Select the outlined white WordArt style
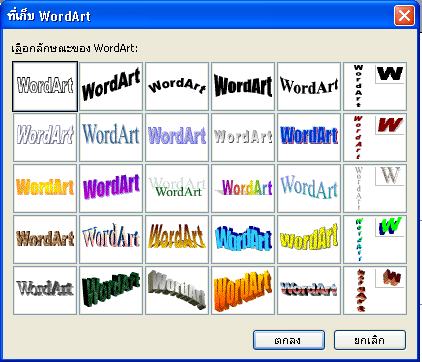The height and width of the screenshot is (362, 422). point(45,86)
